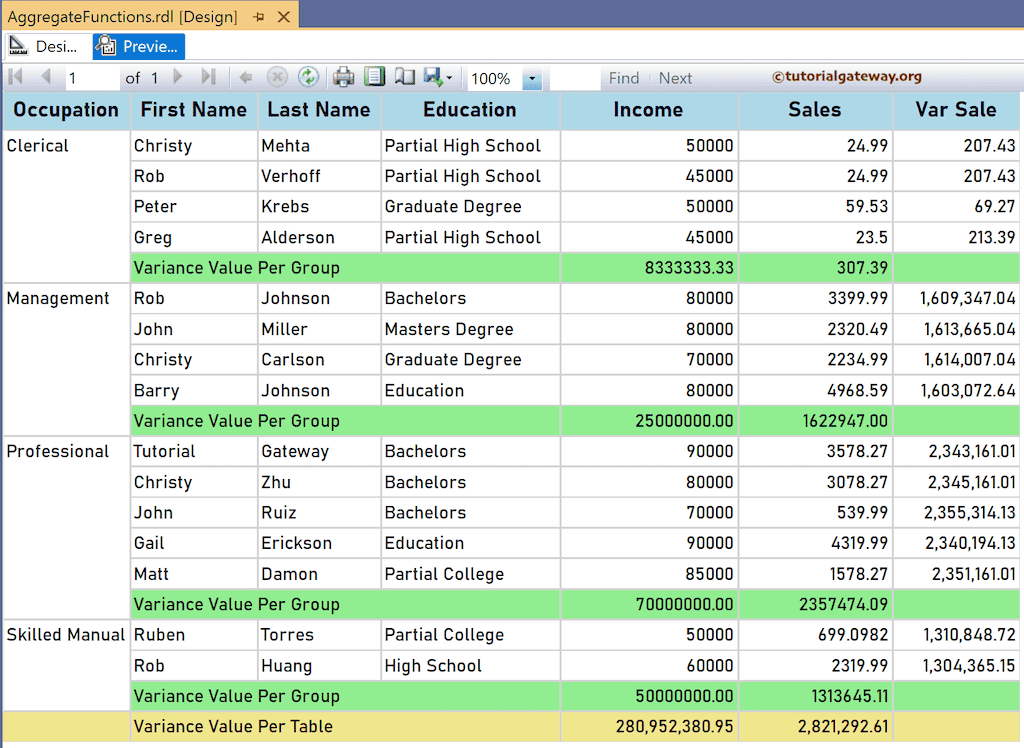Click inside the find search text box
Screen dimensions: 1024x748
(573, 77)
